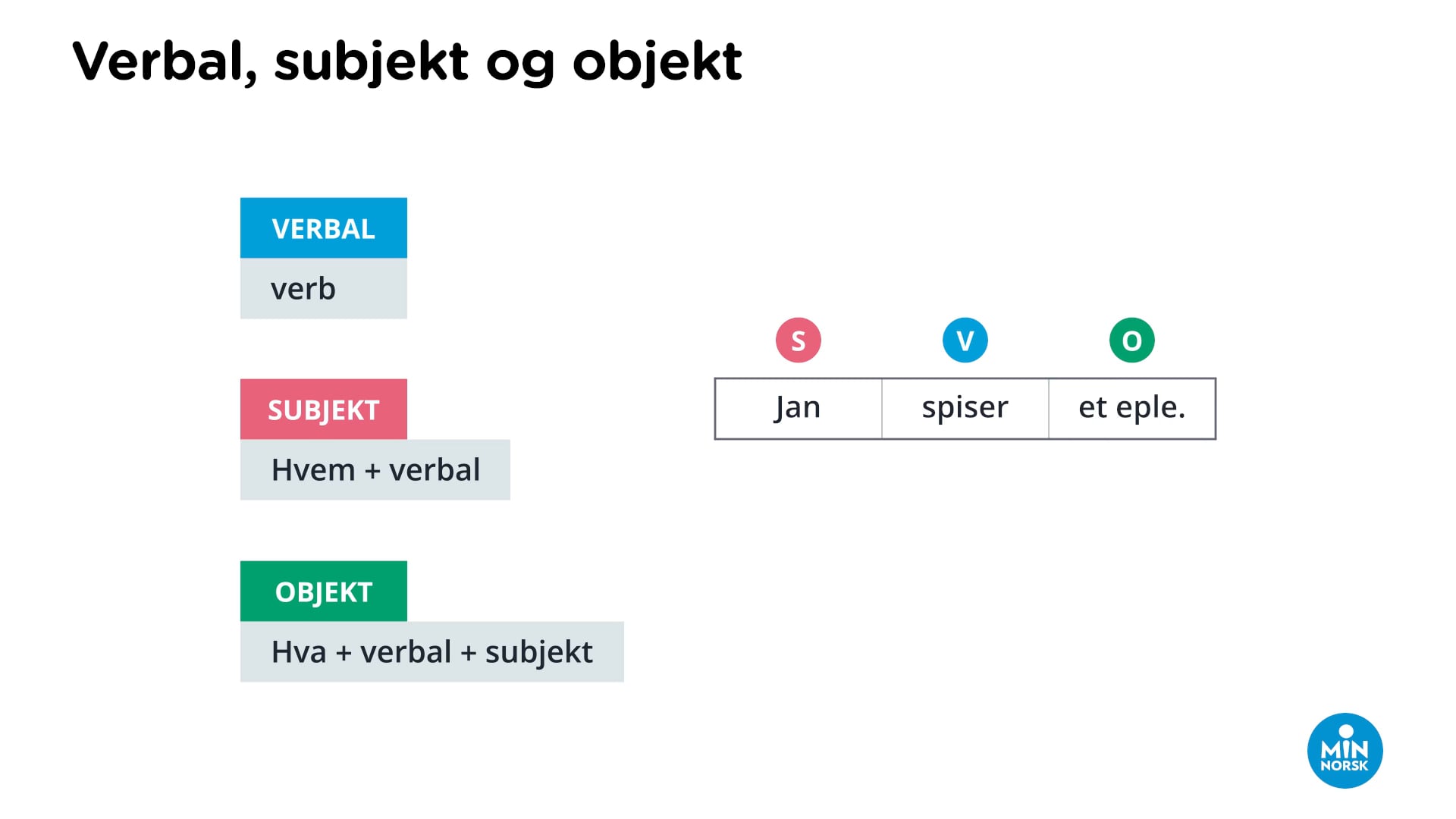The height and width of the screenshot is (819, 1456).
Task: Click the SUBJEKT label block
Action: [324, 410]
